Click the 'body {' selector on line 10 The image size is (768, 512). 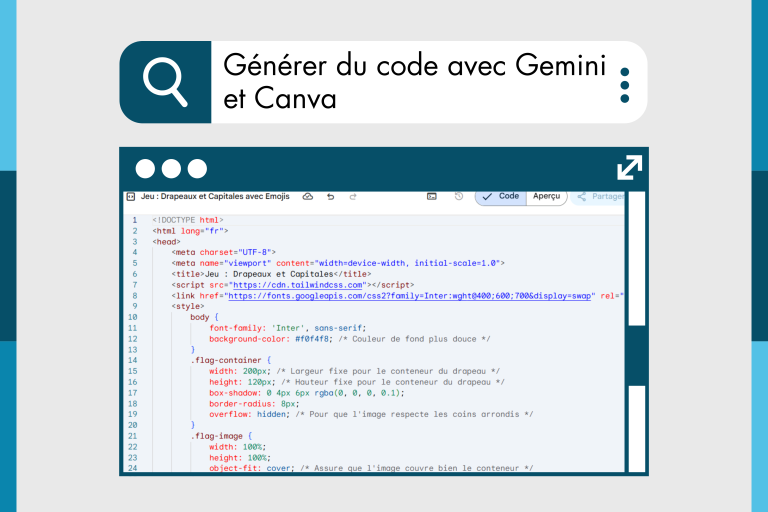click(x=204, y=317)
